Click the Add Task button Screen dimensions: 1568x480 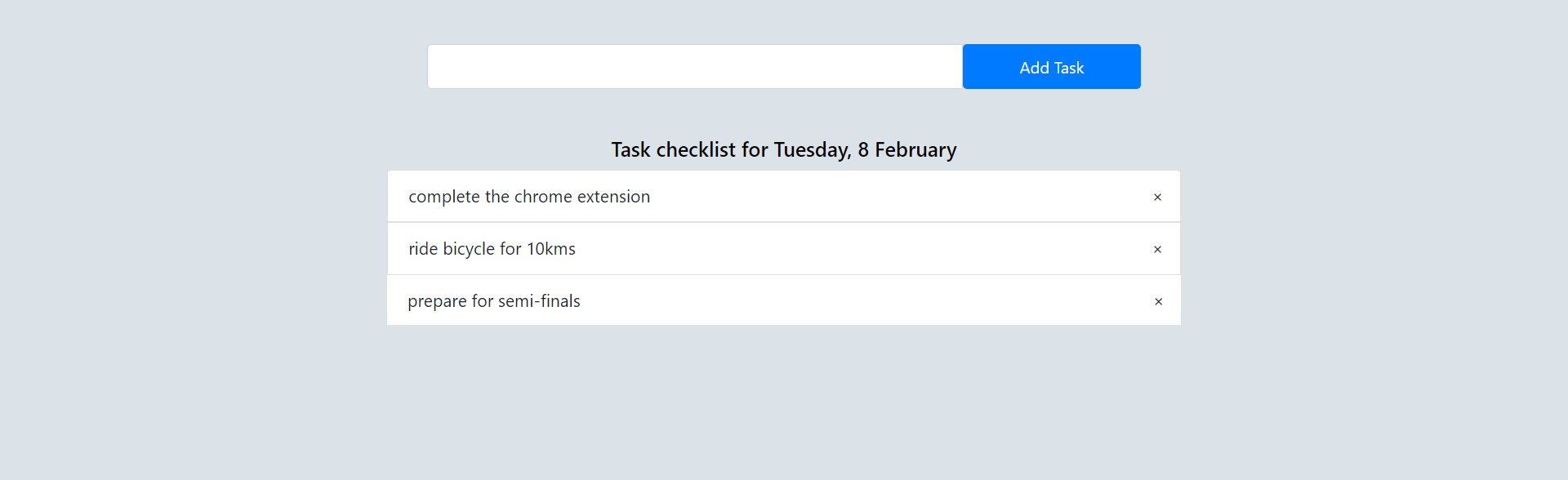1051,66
